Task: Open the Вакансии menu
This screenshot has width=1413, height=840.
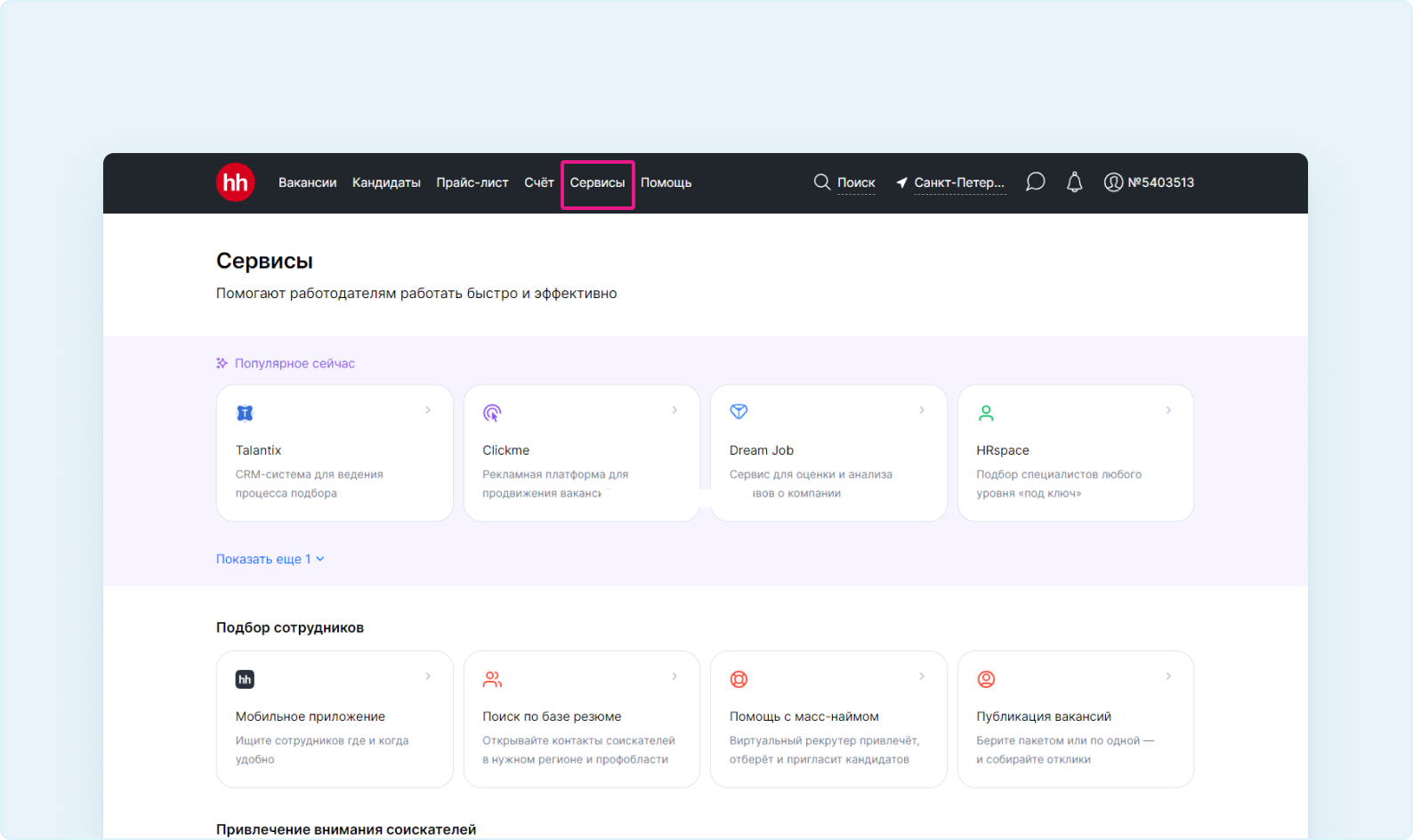Action: click(307, 182)
